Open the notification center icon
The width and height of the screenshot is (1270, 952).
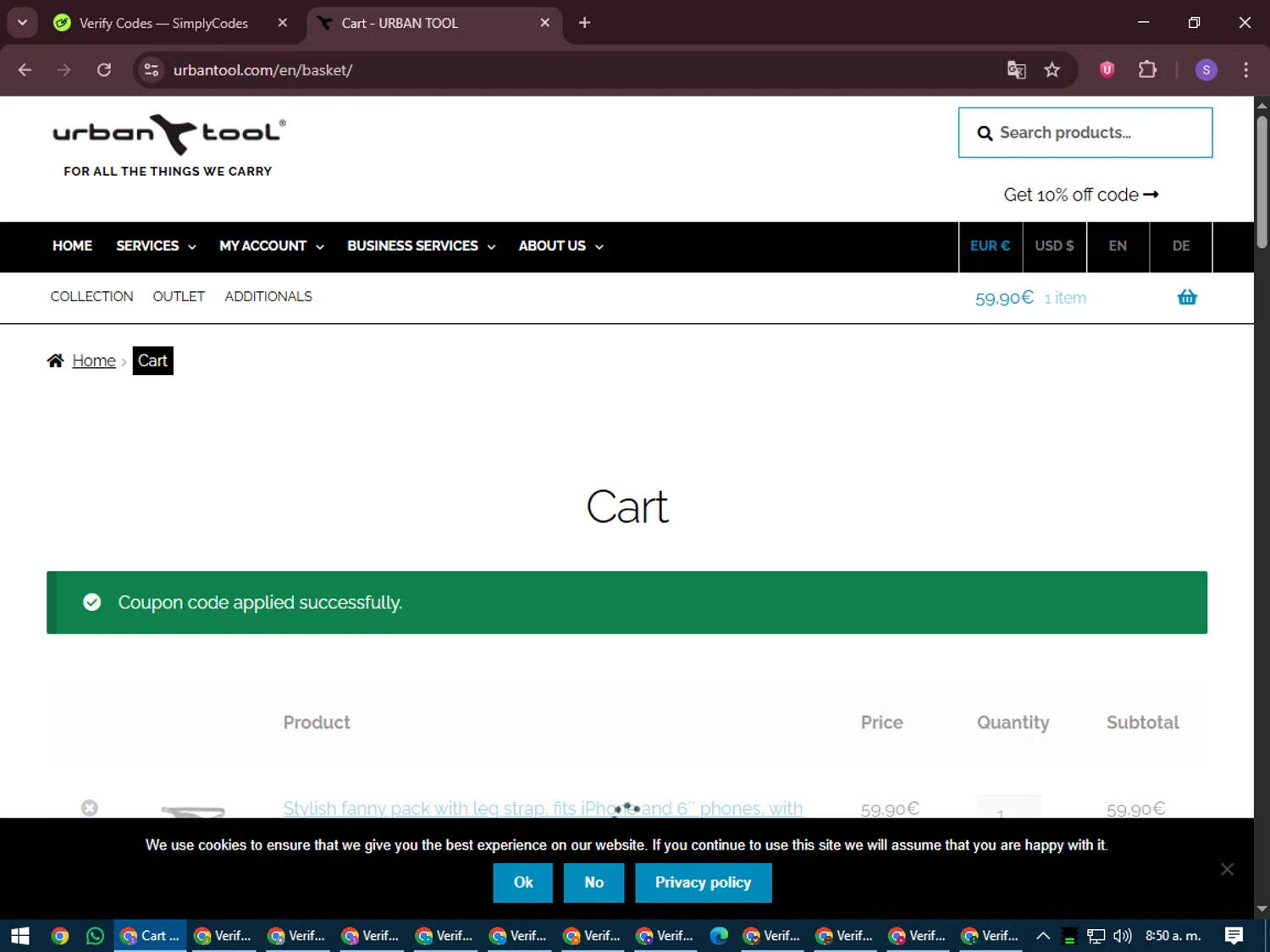coord(1234,936)
